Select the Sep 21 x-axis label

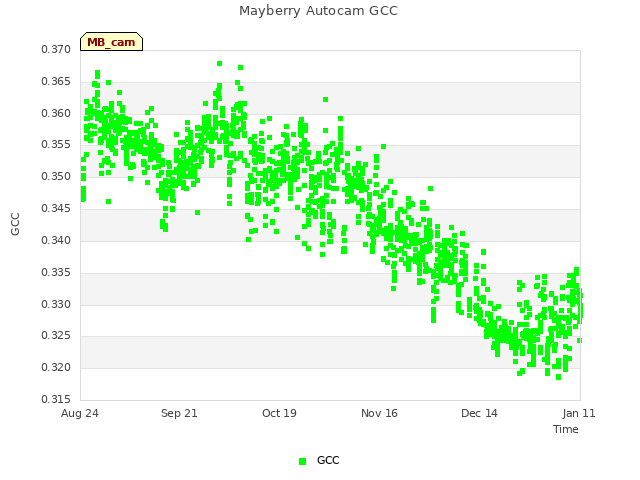pos(179,413)
